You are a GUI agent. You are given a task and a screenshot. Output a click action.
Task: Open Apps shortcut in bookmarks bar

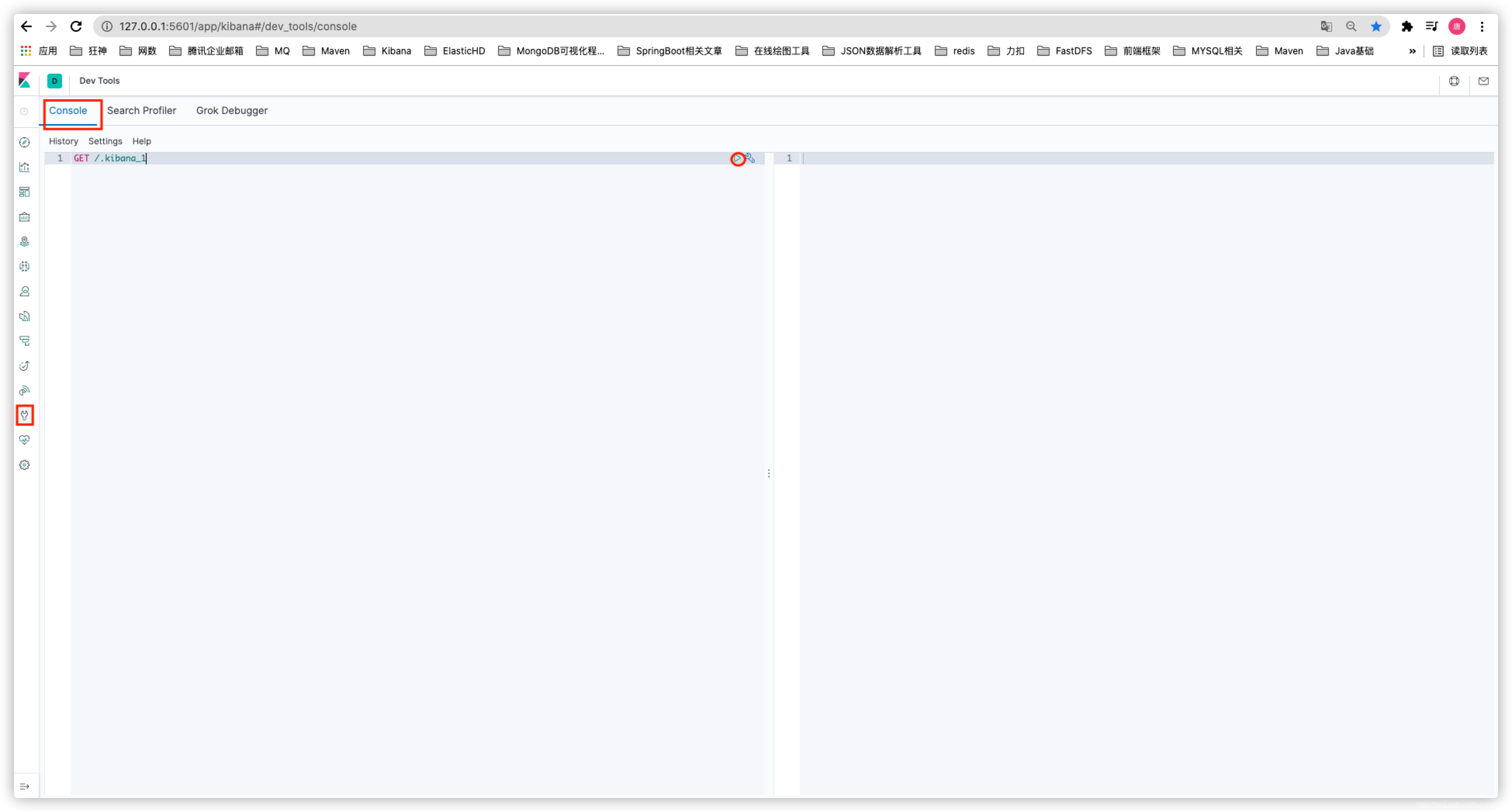coord(39,51)
